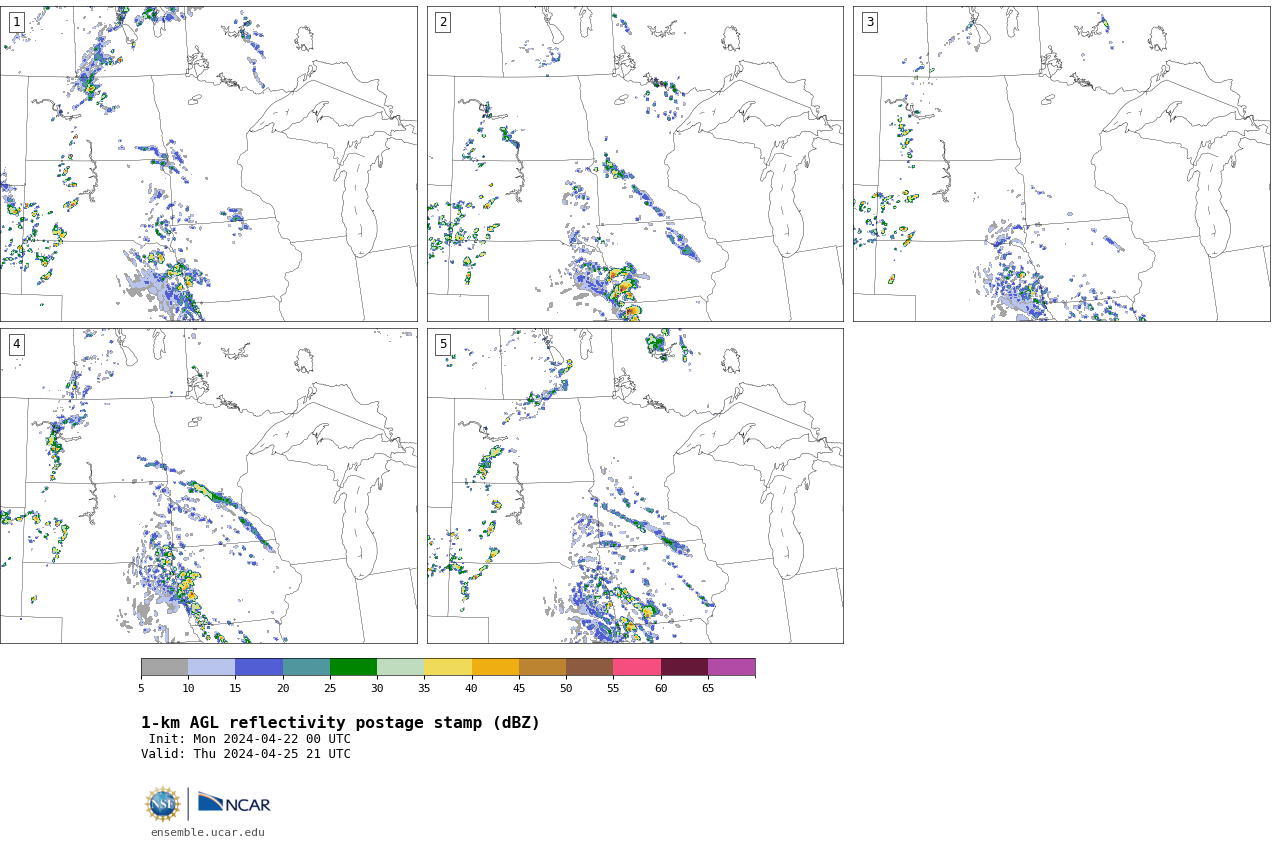1280x844 pixels.
Task: Open ensemble member 3 reflectivity map
Action: [1061, 164]
